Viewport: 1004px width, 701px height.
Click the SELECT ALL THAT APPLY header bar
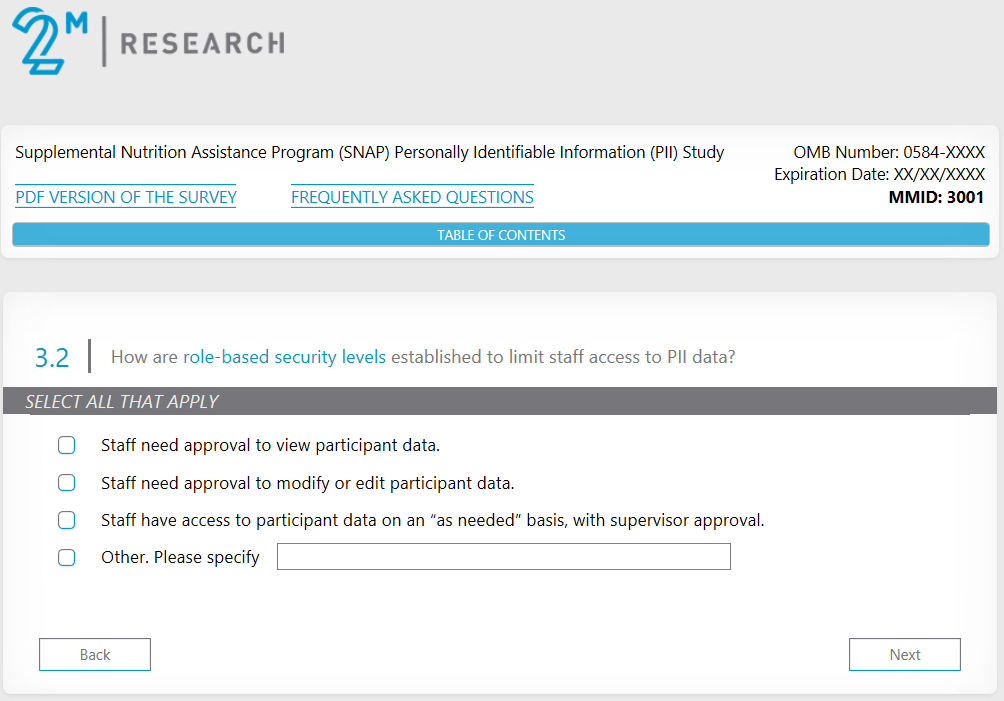click(x=500, y=402)
